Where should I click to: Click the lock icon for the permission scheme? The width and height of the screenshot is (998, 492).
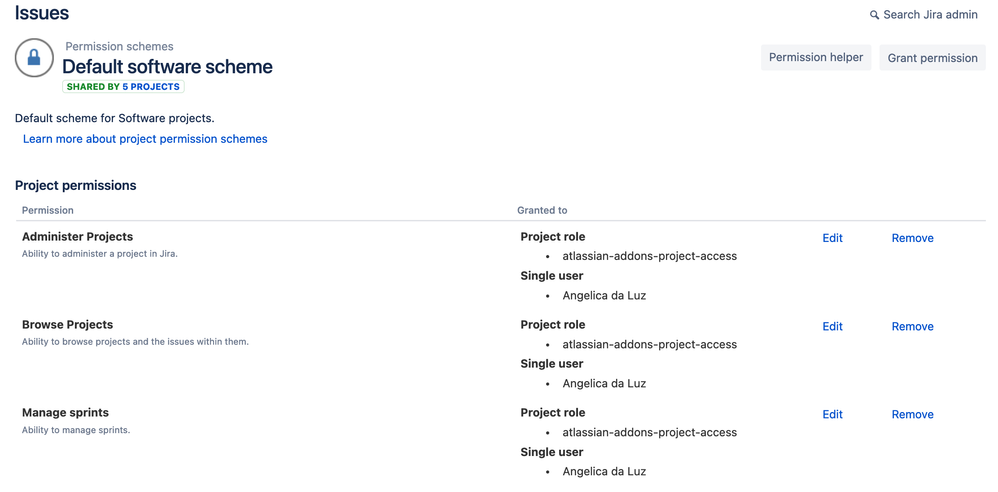coord(34,58)
